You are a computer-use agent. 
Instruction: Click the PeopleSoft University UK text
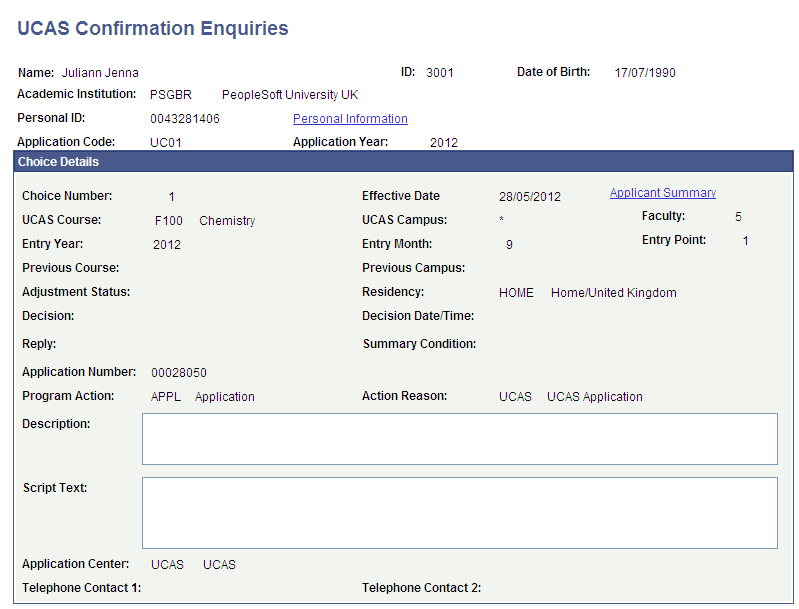coord(290,95)
